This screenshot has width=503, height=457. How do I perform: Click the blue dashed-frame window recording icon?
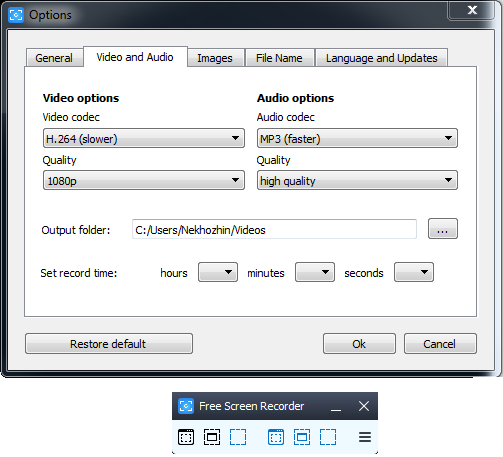pyautogui.click(x=302, y=437)
